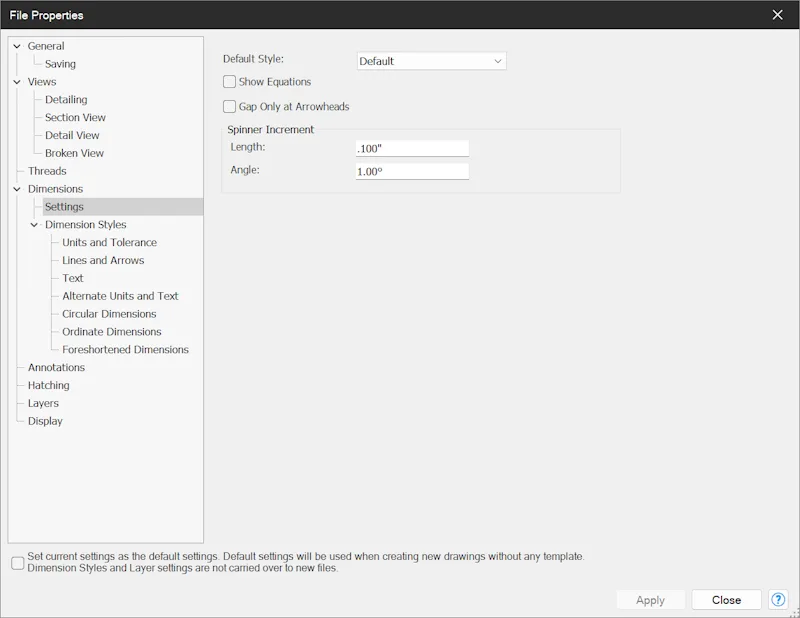
Task: Toggle Gap Only at Arrowheads checkbox
Action: coord(230,107)
